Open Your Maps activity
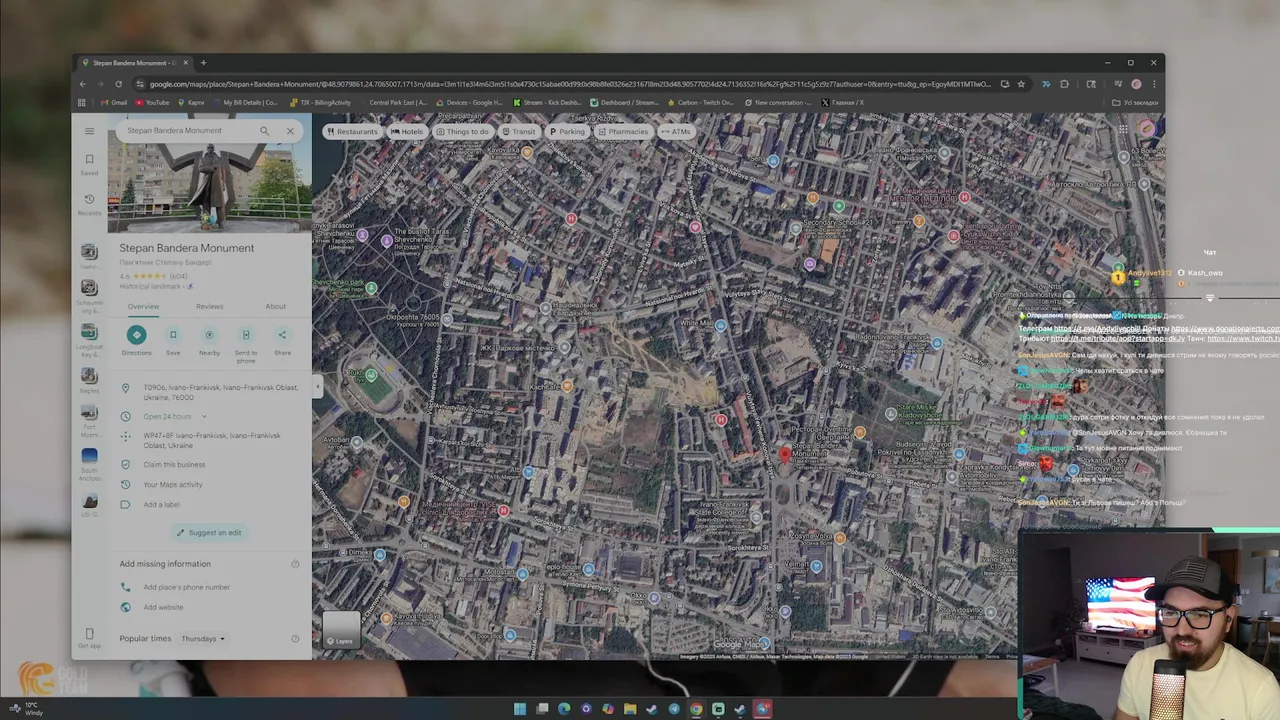This screenshot has width=1280, height=720. click(173, 484)
